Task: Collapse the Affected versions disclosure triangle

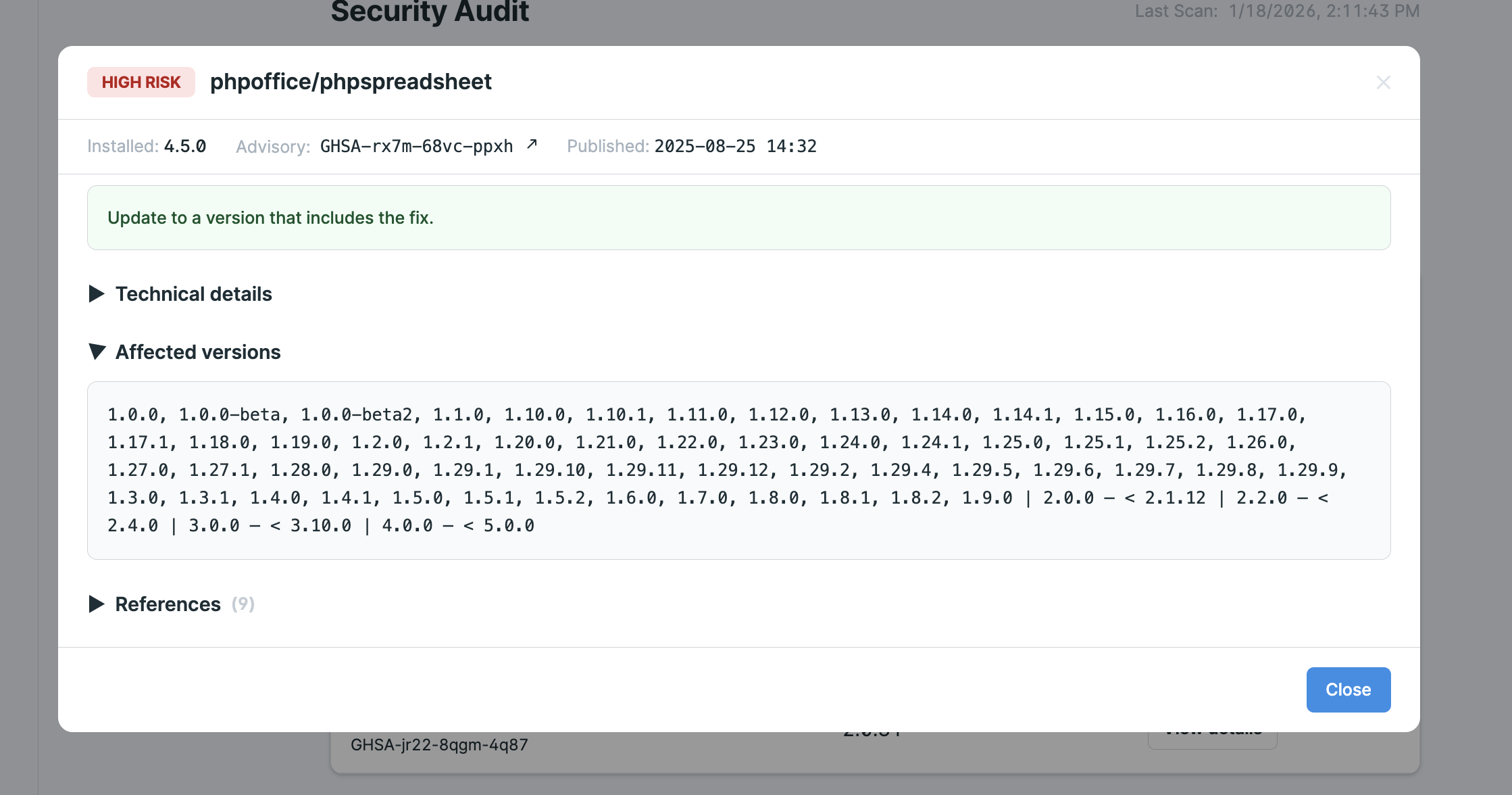Action: 97,352
